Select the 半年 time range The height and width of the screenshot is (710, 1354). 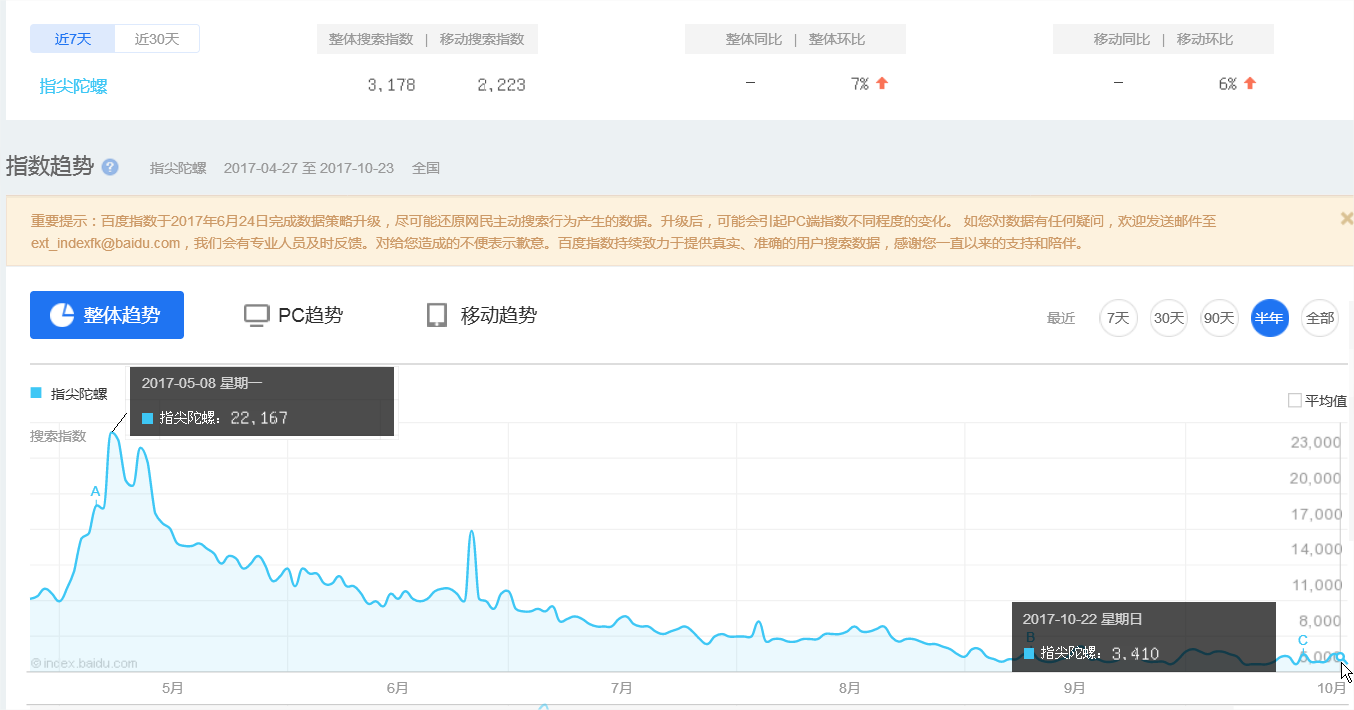pyautogui.click(x=1269, y=318)
